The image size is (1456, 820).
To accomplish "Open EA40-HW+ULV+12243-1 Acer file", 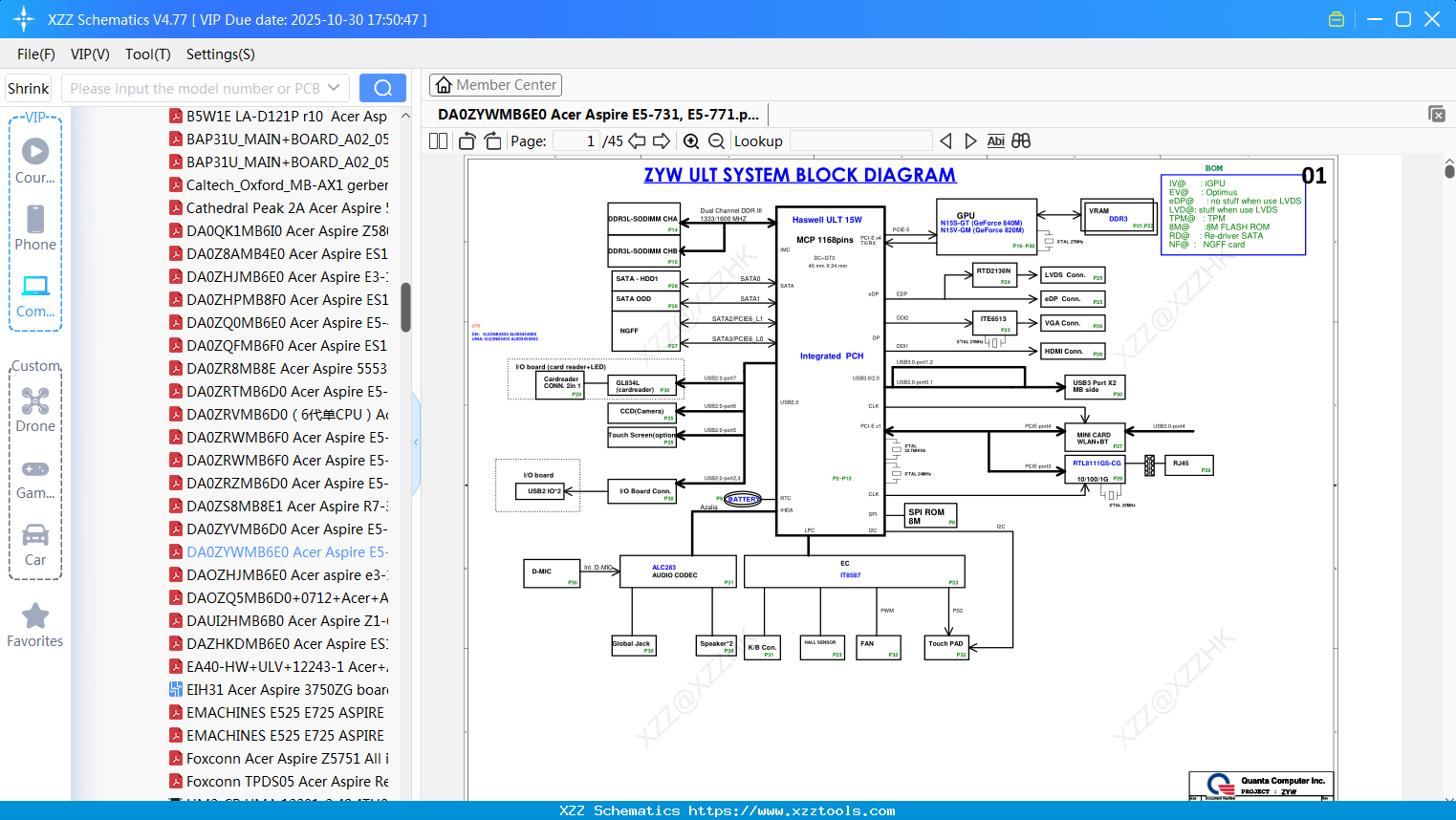I will point(278,666).
